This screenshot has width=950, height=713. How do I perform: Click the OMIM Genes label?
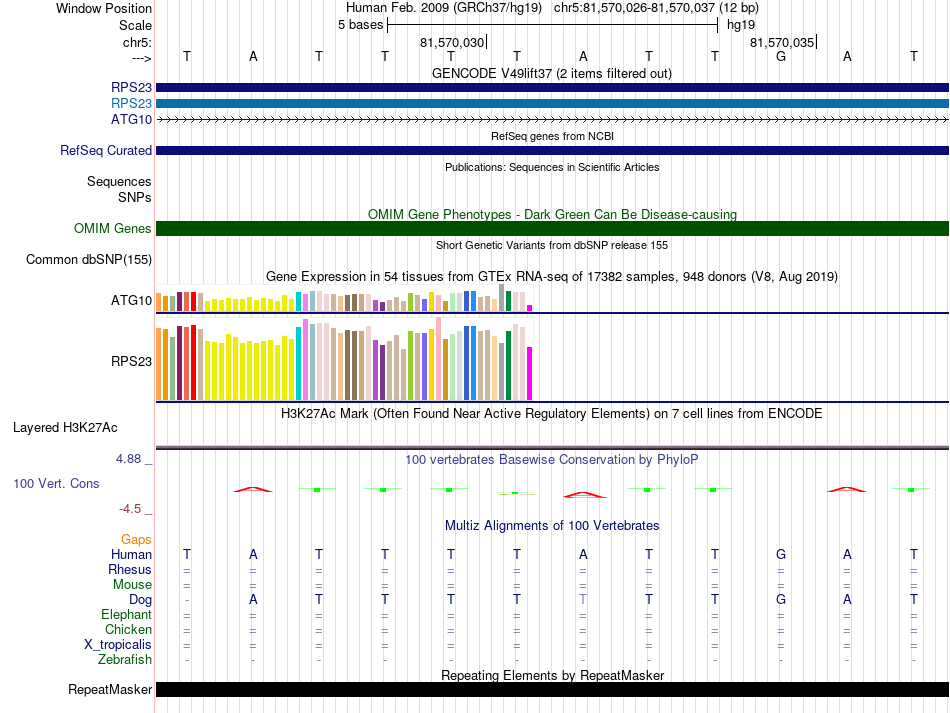(112, 228)
